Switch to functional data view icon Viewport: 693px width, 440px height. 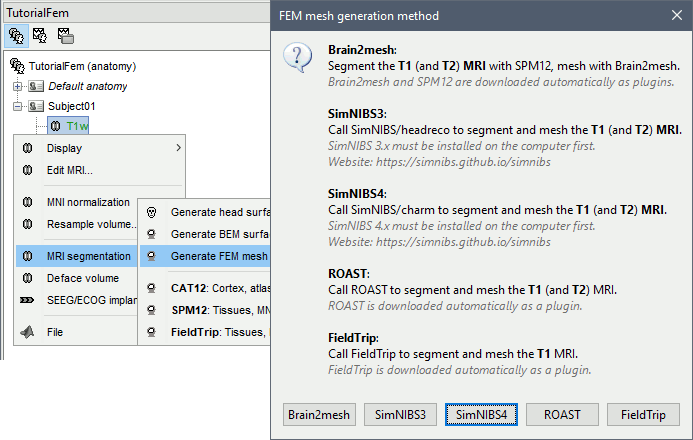tap(41, 35)
